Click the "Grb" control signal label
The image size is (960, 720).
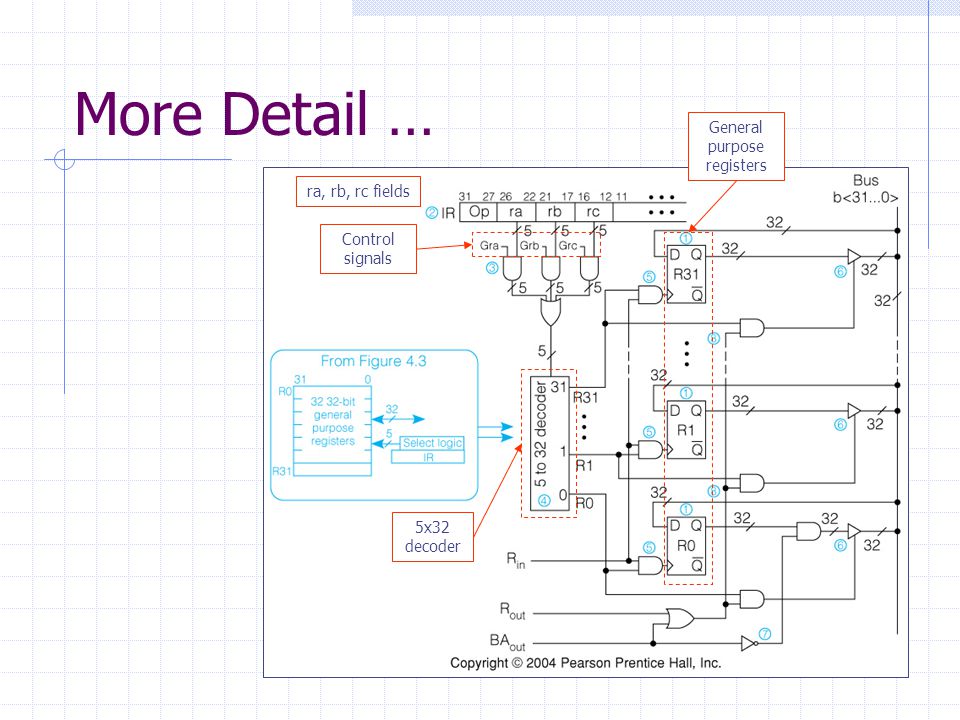pyautogui.click(x=529, y=246)
